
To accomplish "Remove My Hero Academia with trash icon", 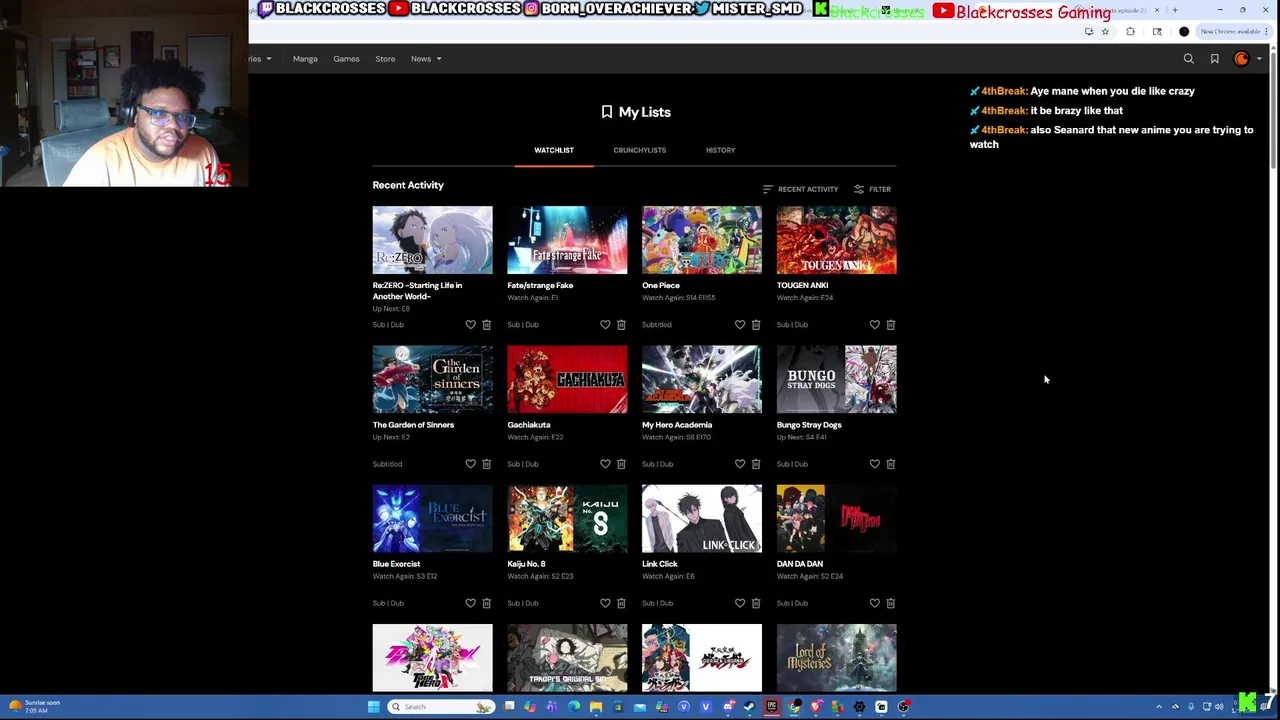I will [756, 464].
